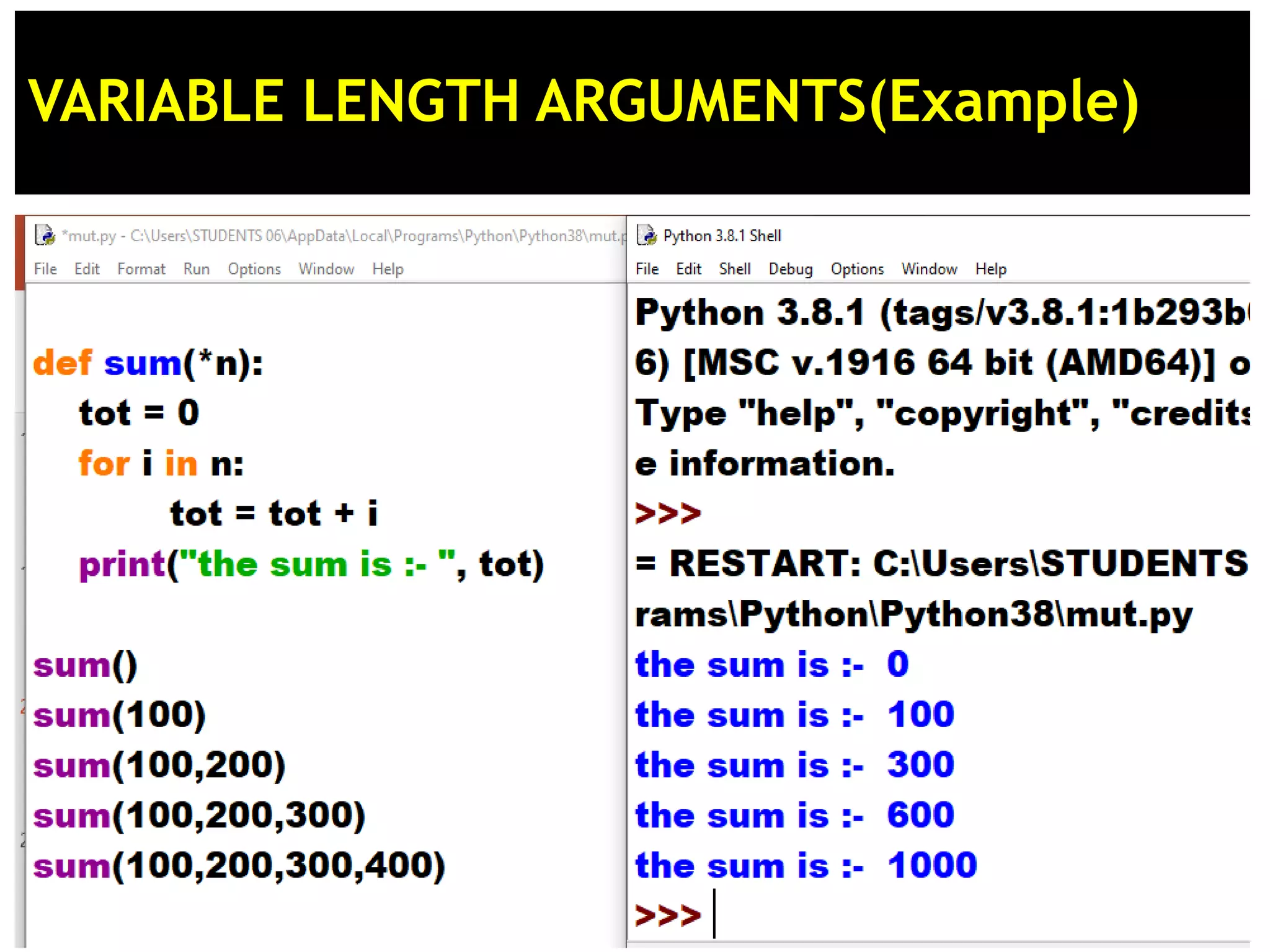Click the mut.py editor window Python icon
Image resolution: width=1270 pixels, height=952 pixels.
tap(45, 236)
